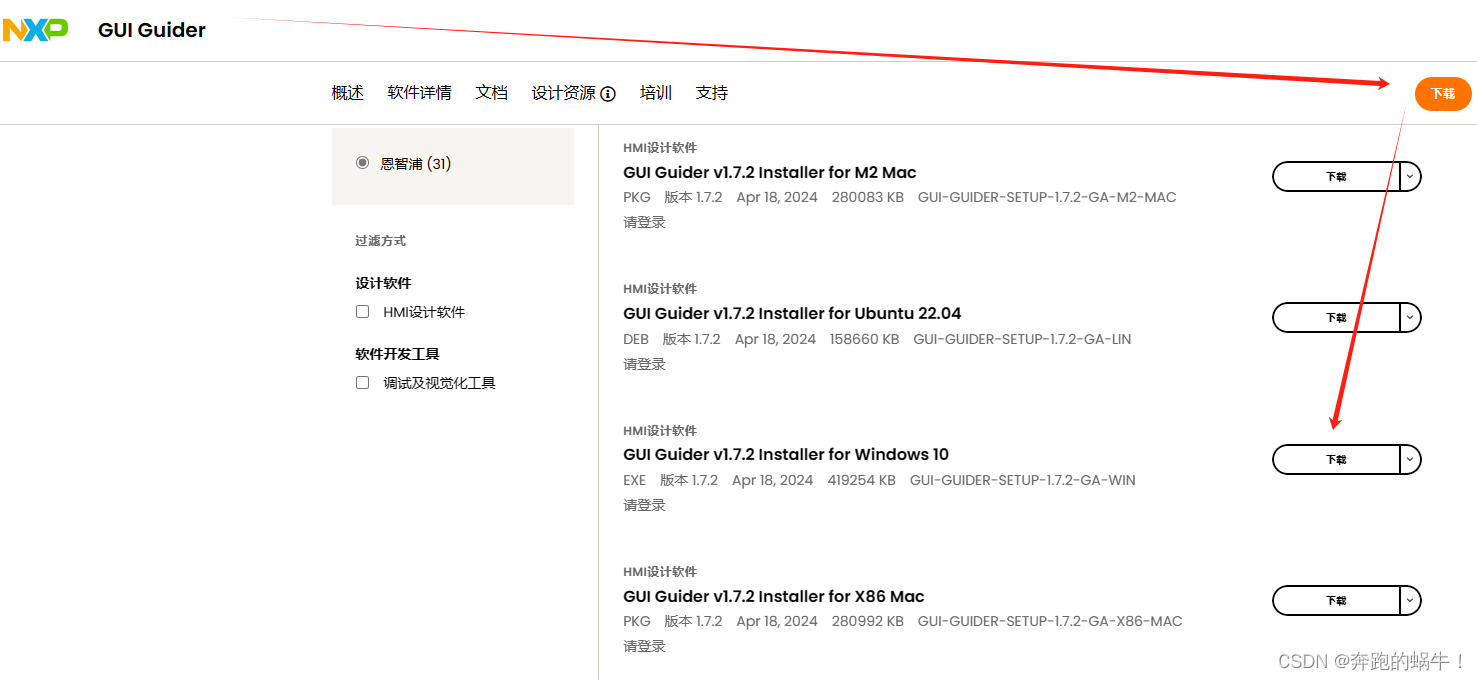Click file size 280992 KB
1477x680 pixels.
tap(868, 621)
